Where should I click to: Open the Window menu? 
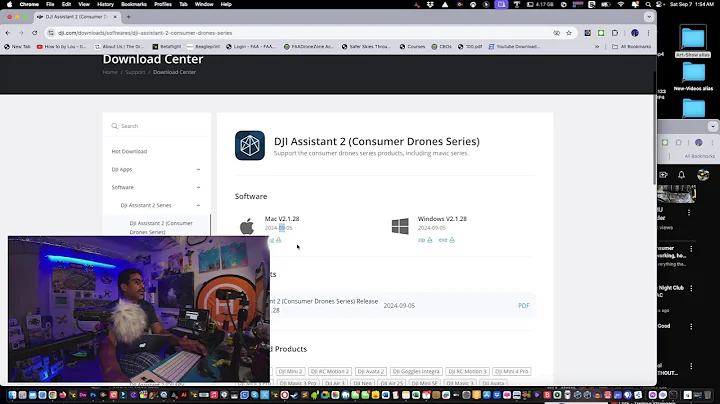204,4
